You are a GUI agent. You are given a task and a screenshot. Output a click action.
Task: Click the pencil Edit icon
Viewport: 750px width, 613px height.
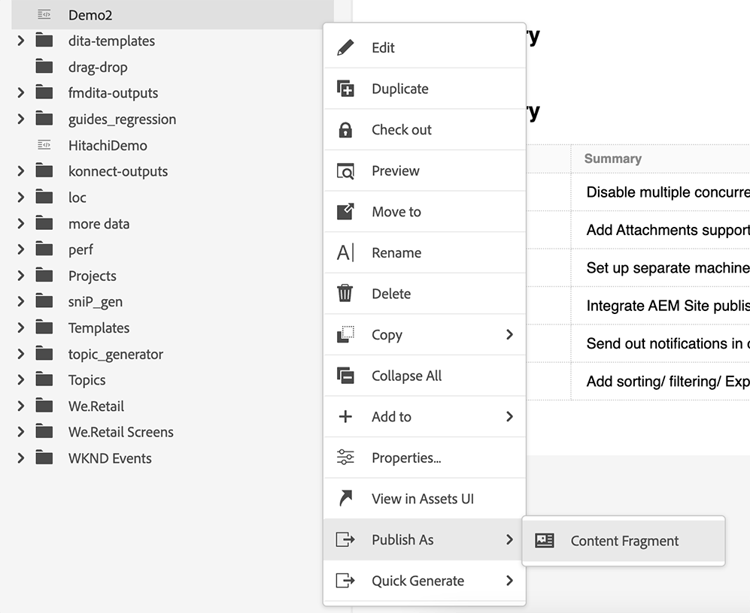[346, 48]
